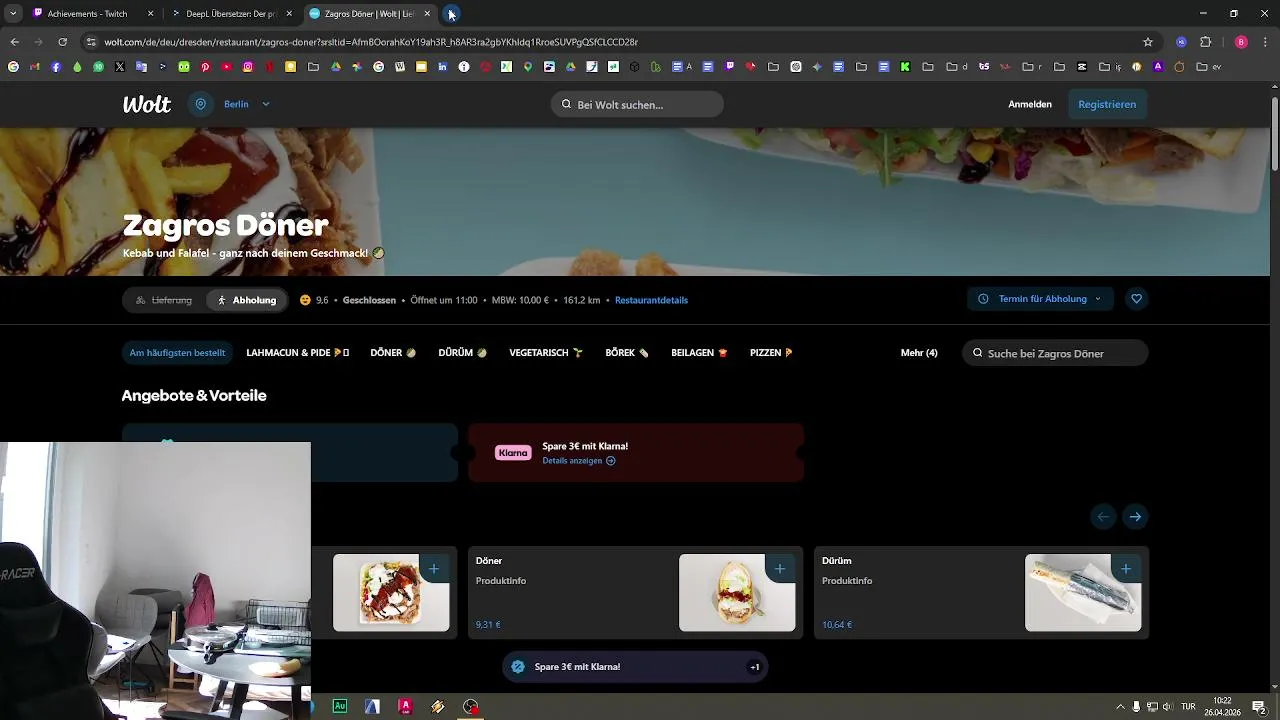1280x720 pixels.
Task: Select the PIZZEN category tab
Action: [x=771, y=353]
